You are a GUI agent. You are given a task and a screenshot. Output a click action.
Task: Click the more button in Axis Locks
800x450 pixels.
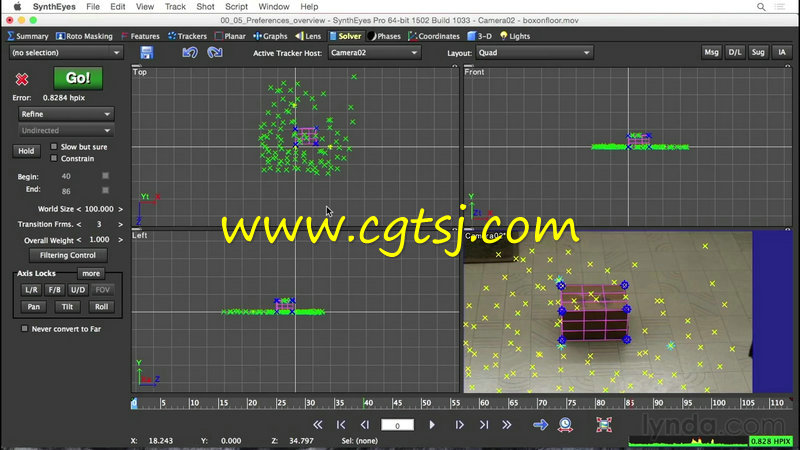pos(91,273)
